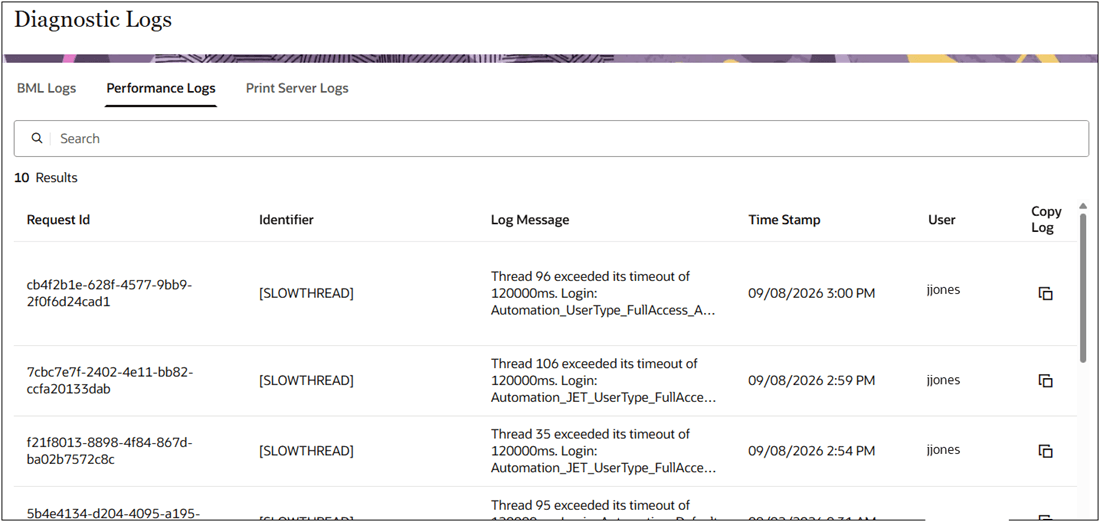Click timestamp 09/08/2026 2:54 PM
The image size is (1100, 522).
812,450
